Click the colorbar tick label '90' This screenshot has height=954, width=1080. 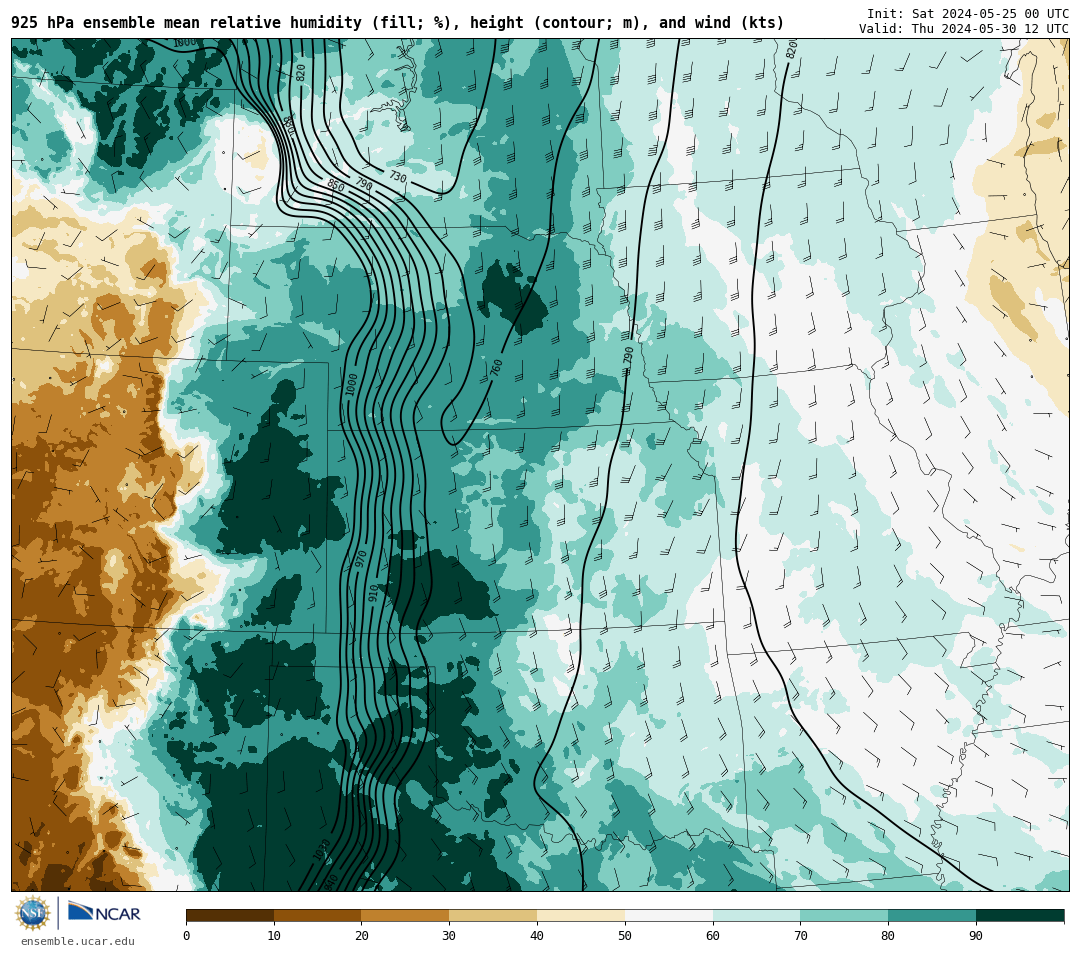click(x=976, y=935)
